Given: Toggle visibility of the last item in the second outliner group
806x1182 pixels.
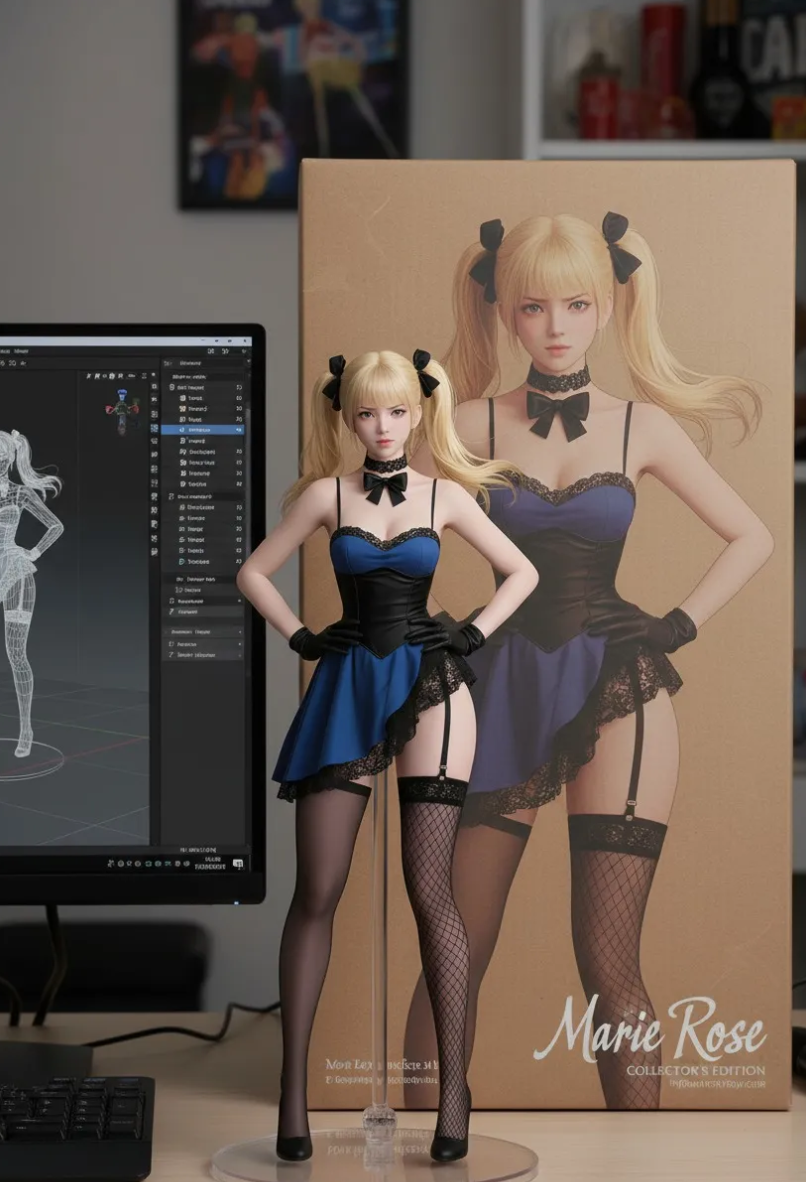Looking at the screenshot, I should point(239,561).
